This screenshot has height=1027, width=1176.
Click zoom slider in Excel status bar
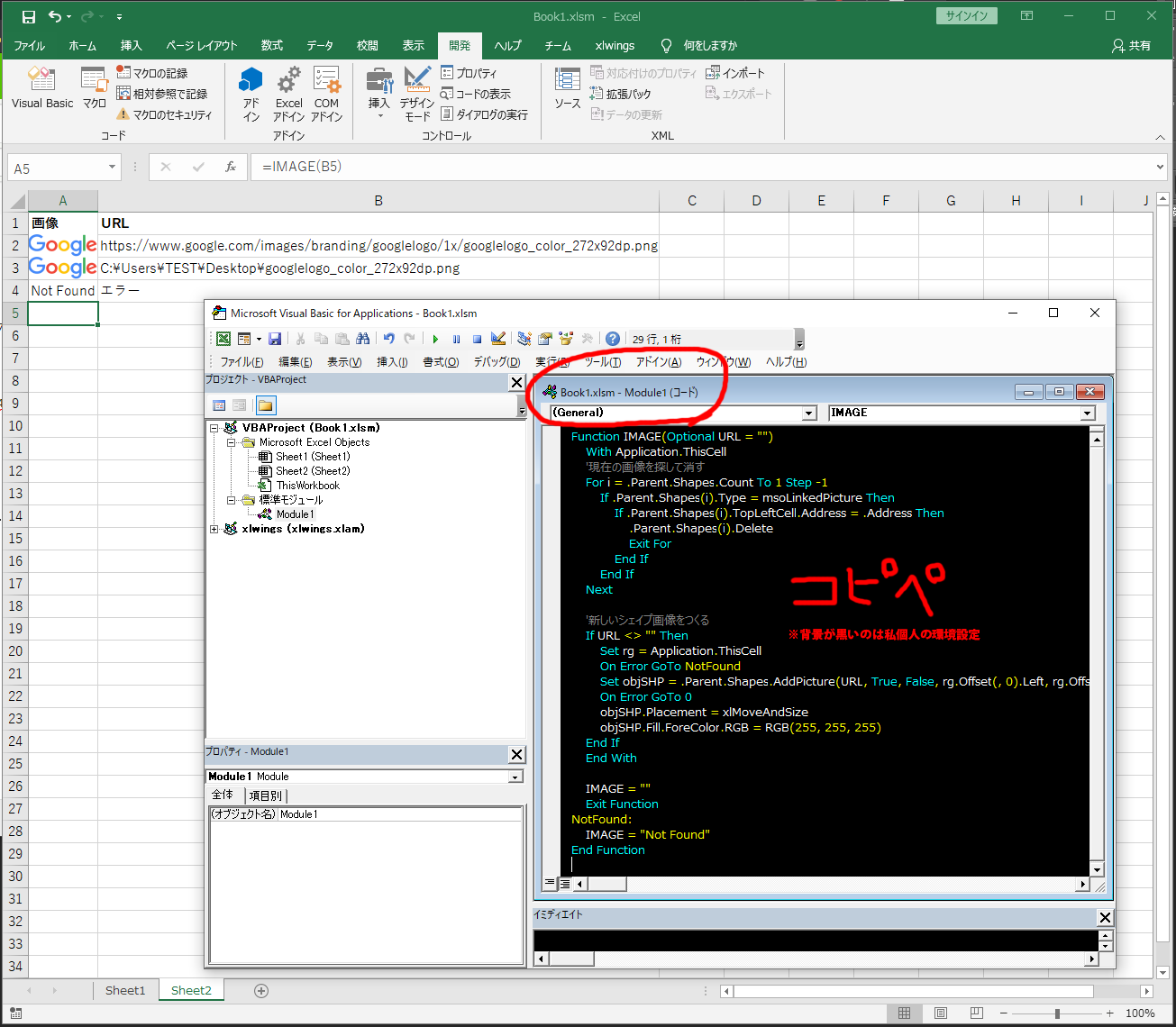[1057, 1013]
